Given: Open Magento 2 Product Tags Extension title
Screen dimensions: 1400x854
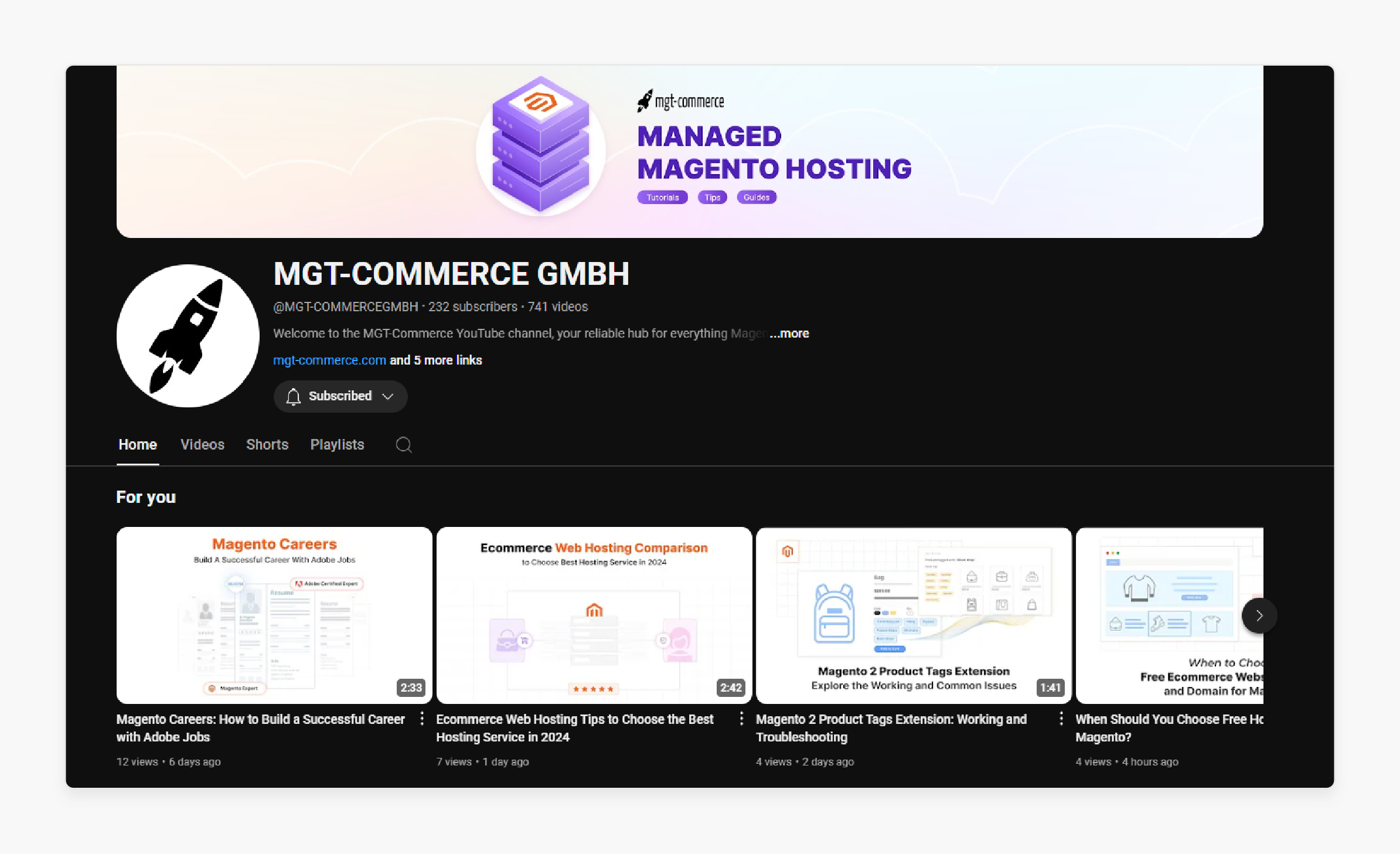Looking at the screenshot, I should click(891, 728).
